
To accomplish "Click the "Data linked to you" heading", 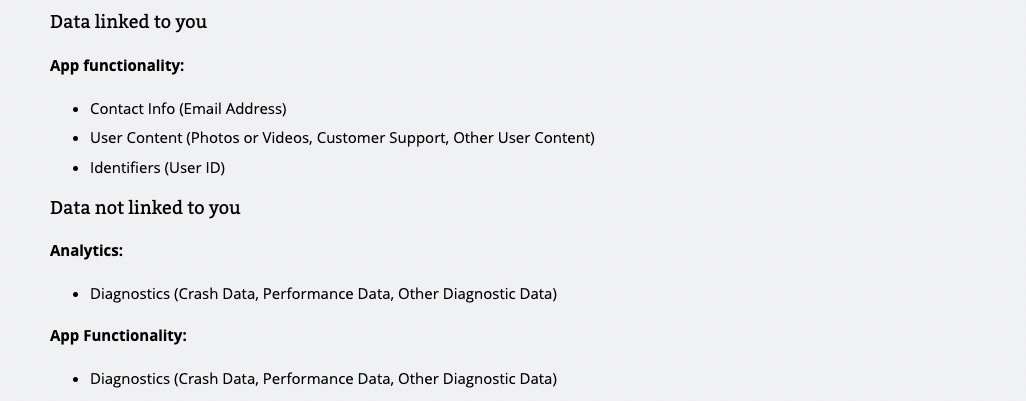I will [128, 21].
